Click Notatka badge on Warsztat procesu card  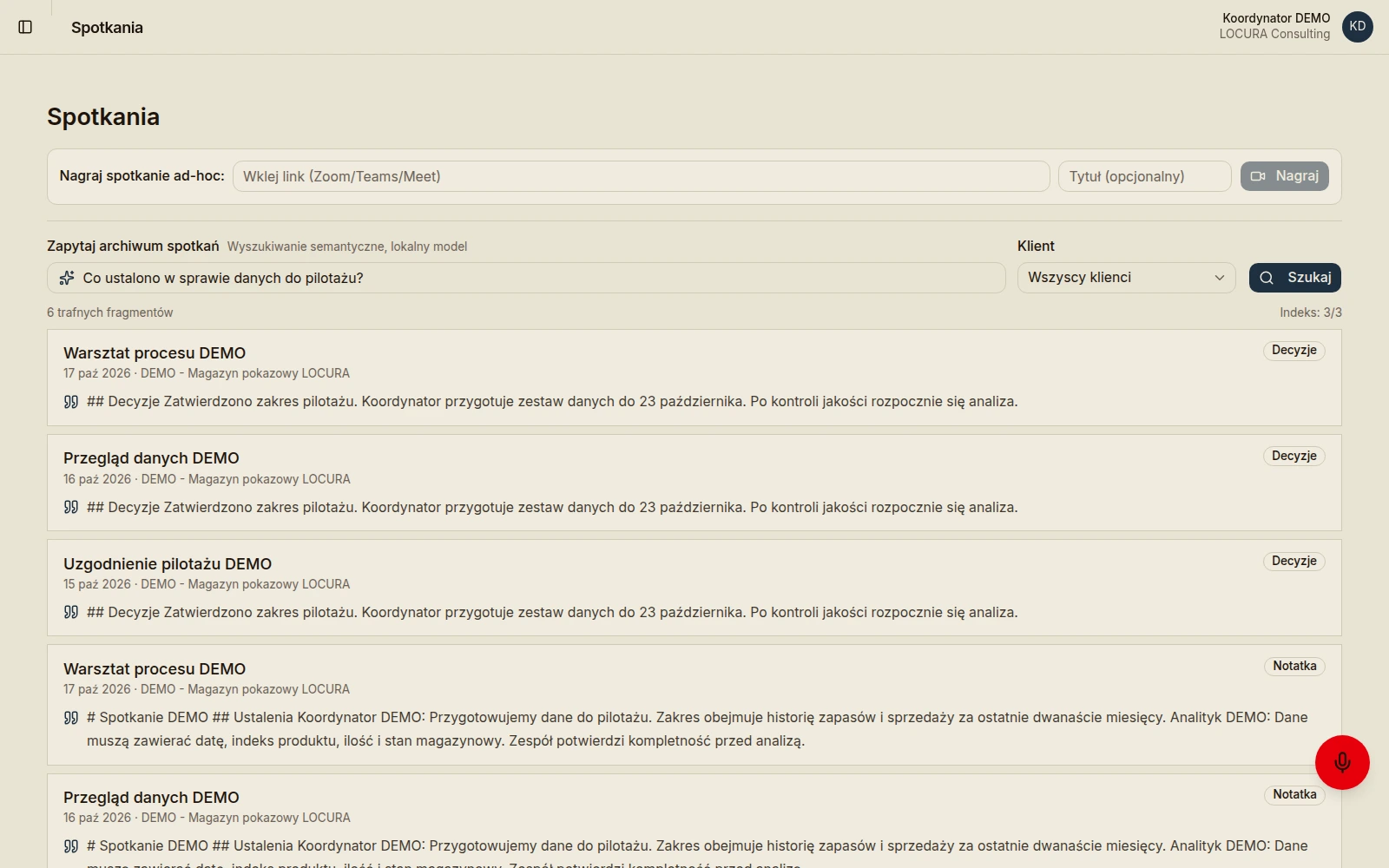(x=1294, y=666)
